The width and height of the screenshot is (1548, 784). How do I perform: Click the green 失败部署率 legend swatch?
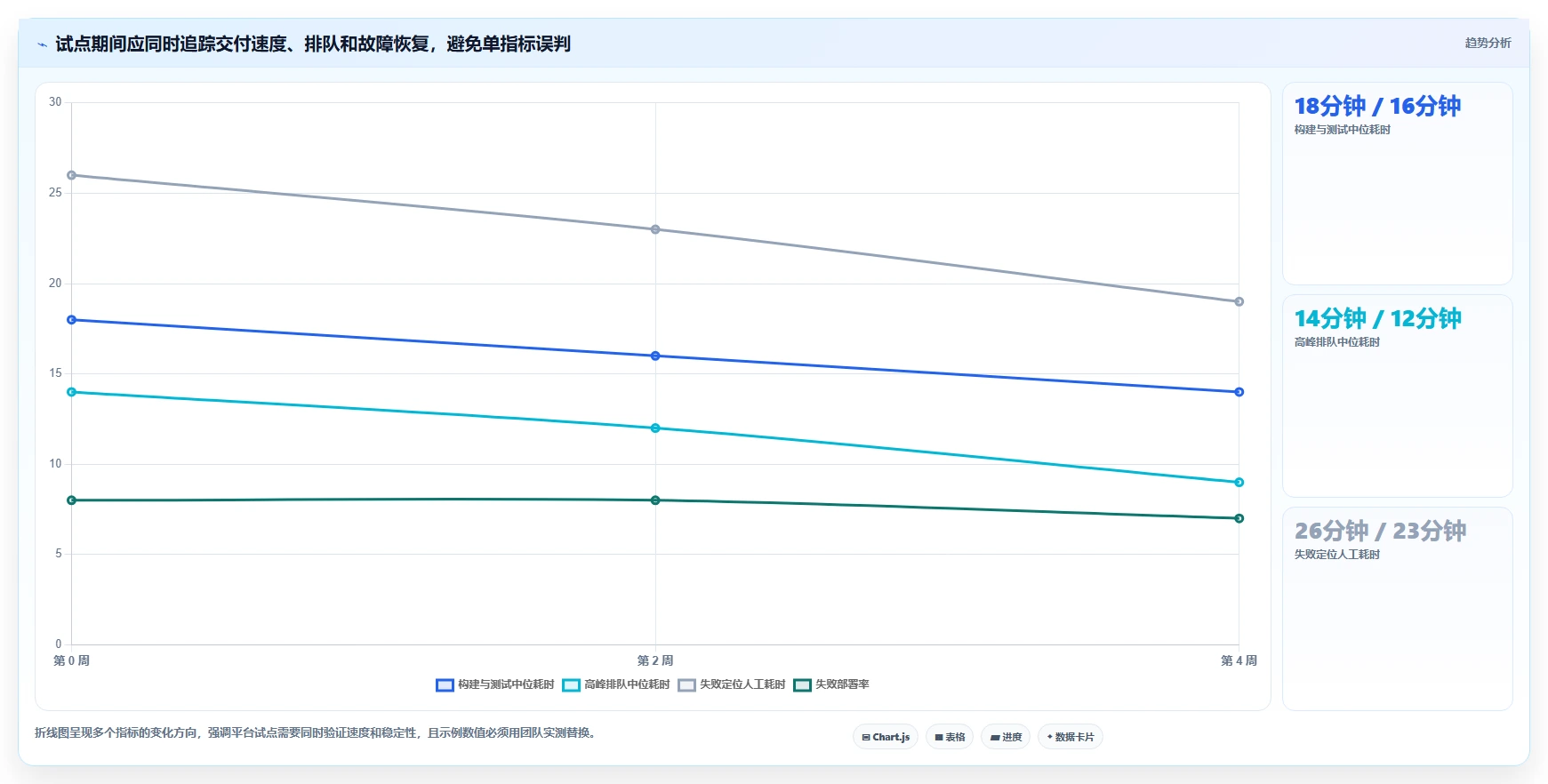(x=802, y=684)
